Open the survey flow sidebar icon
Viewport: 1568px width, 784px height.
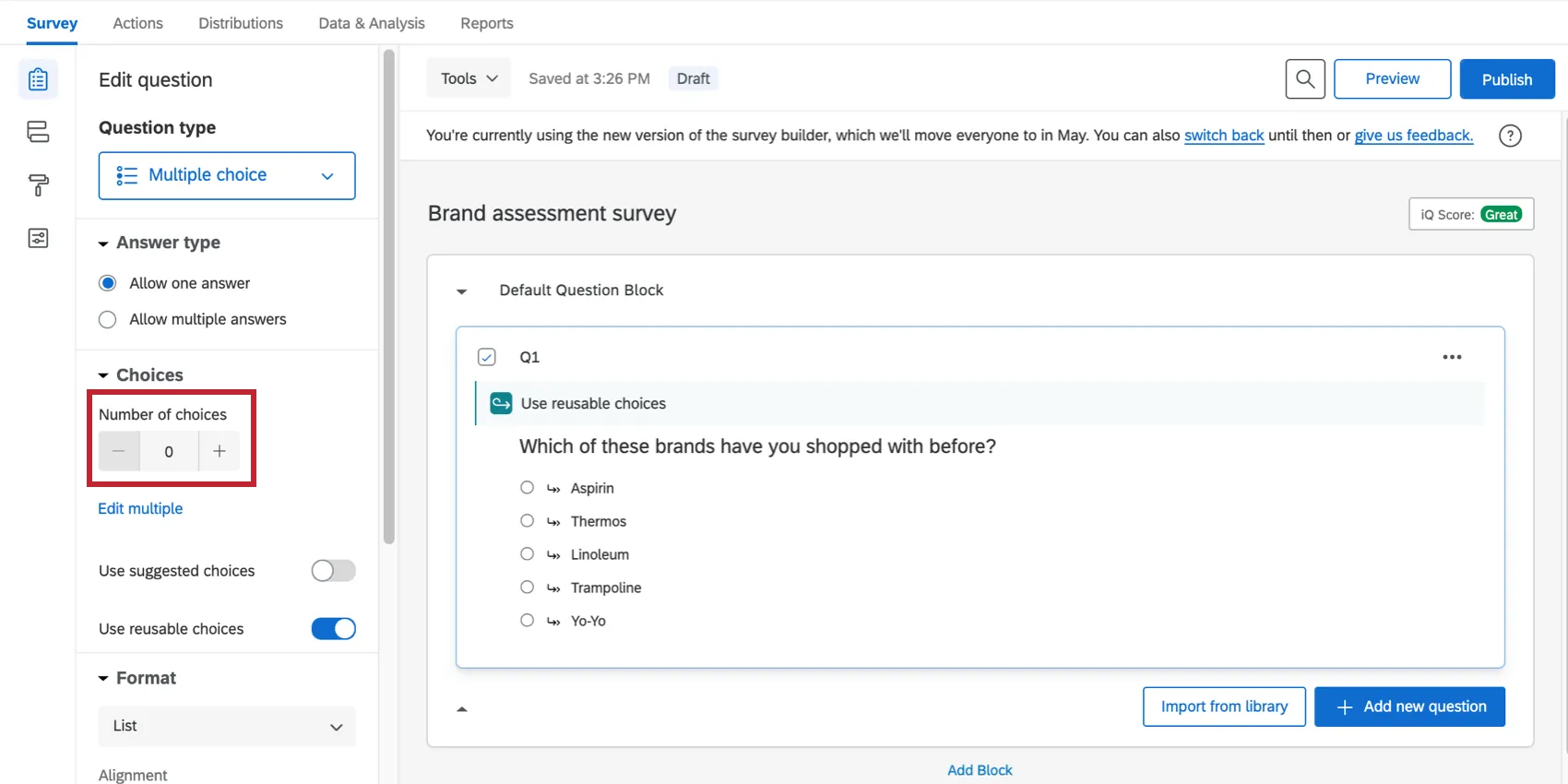(38, 132)
